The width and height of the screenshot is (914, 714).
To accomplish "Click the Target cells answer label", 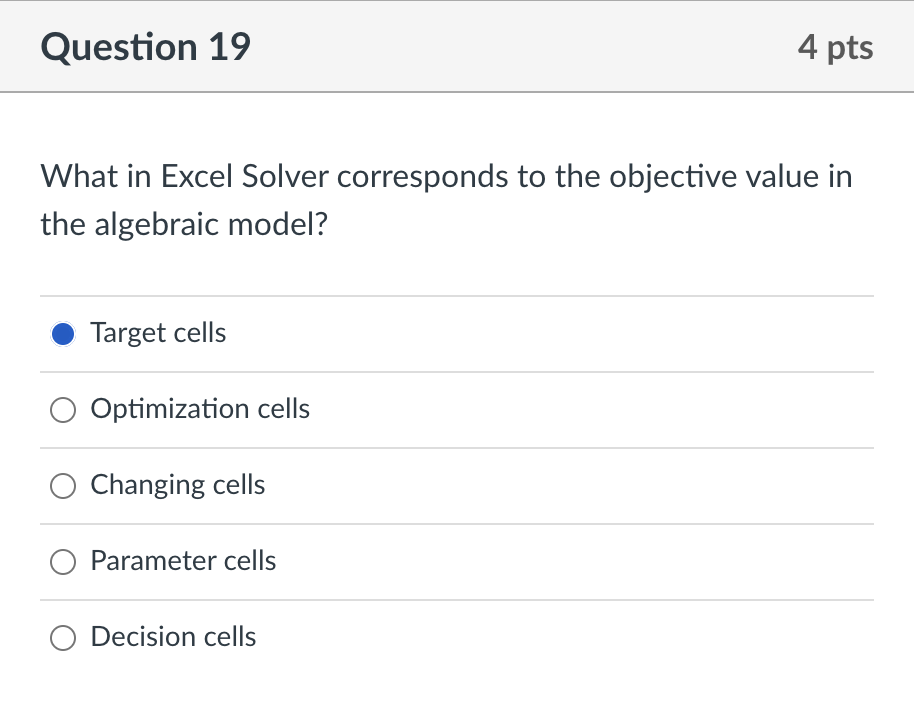I will 157,333.
